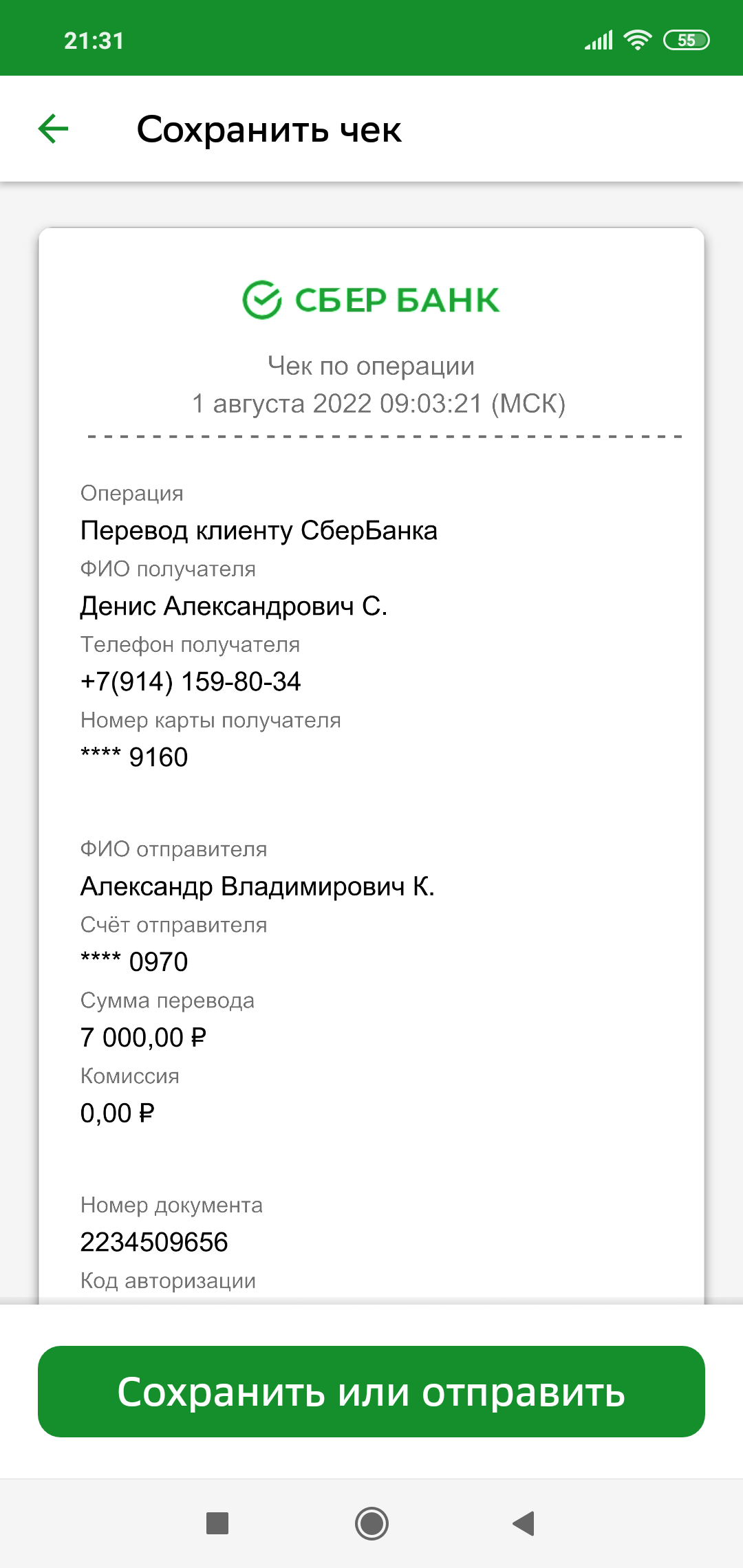
Task: Tap the Wi-Fi status icon
Action: 638,41
